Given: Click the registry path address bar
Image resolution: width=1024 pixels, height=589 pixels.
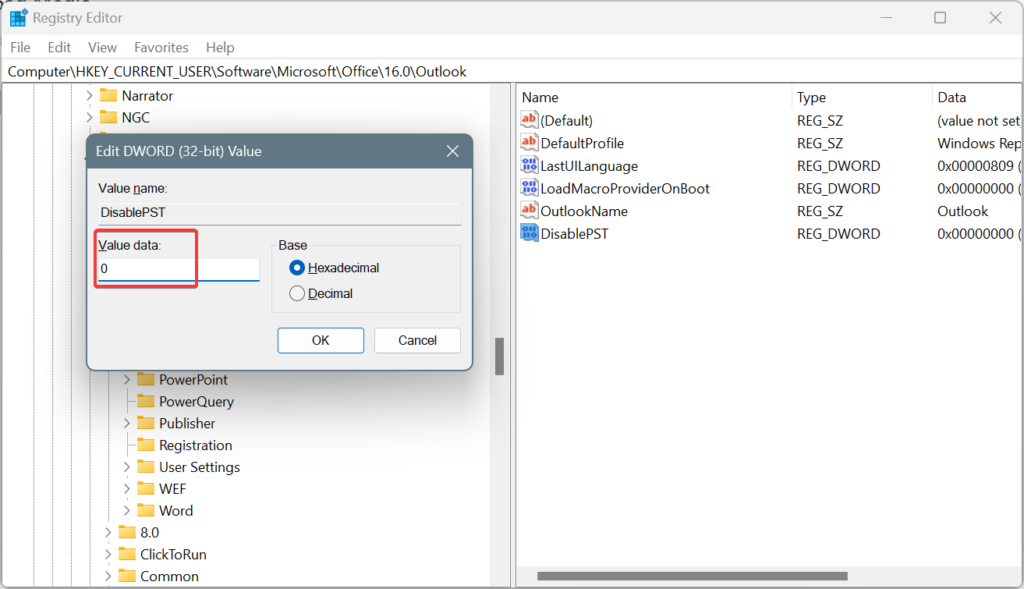Looking at the screenshot, I should pyautogui.click(x=512, y=72).
